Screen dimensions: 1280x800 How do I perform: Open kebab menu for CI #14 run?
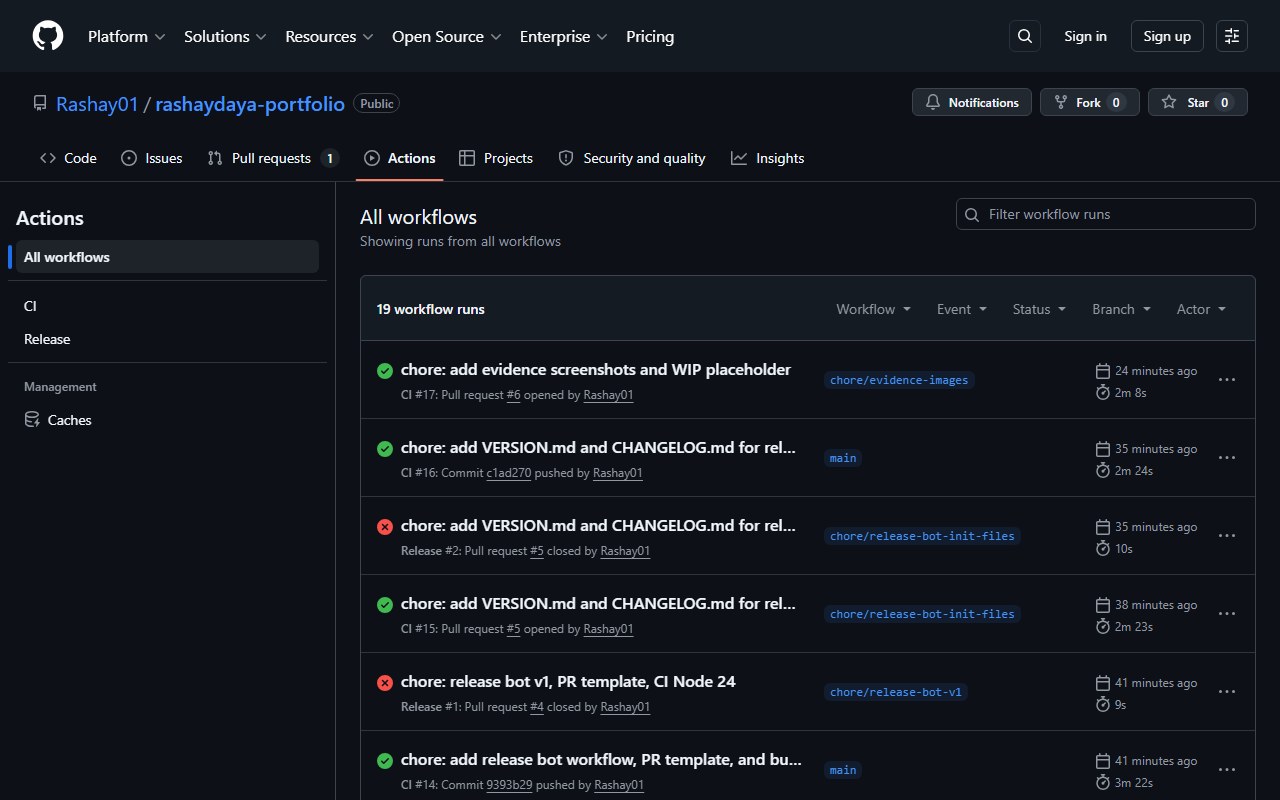tap(1227, 770)
